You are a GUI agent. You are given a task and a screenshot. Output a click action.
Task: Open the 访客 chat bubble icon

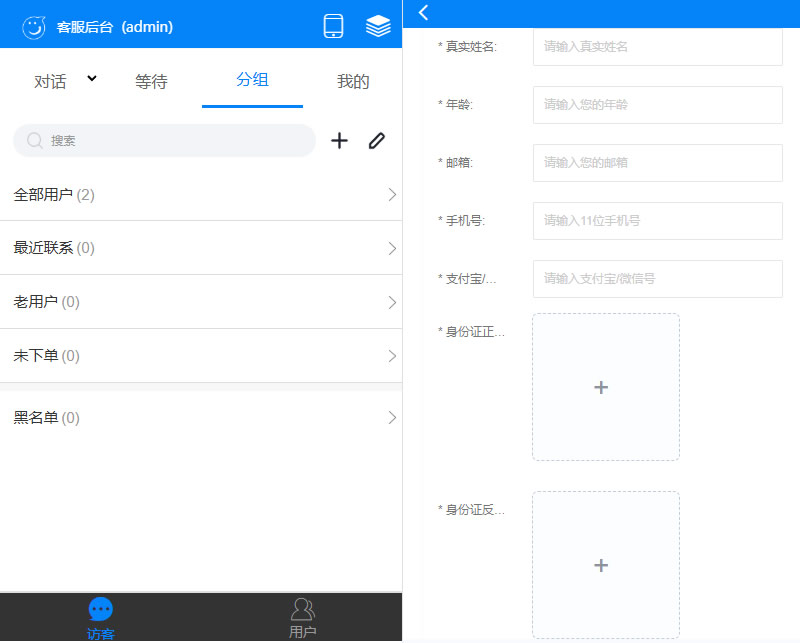[x=101, y=609]
